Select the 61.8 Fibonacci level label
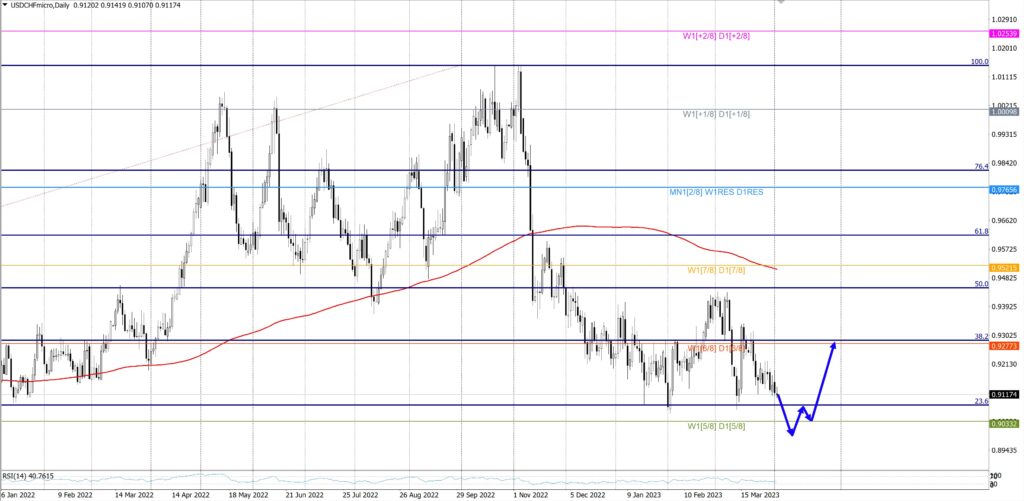Image resolution: width=1024 pixels, height=501 pixels. click(x=981, y=231)
